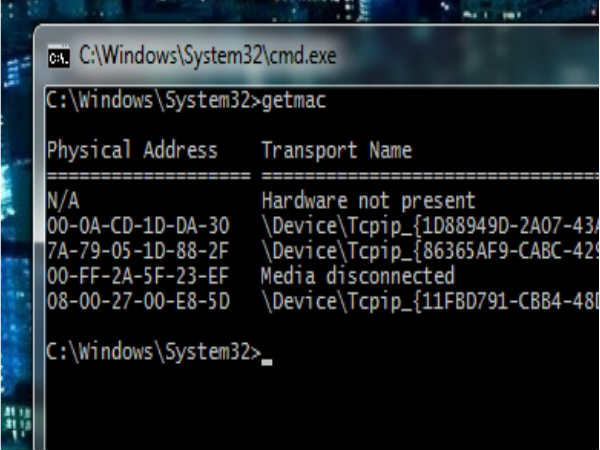Click the Tcpip_{86365AF9 transport name
The width and height of the screenshot is (600, 450).
[x=428, y=251]
